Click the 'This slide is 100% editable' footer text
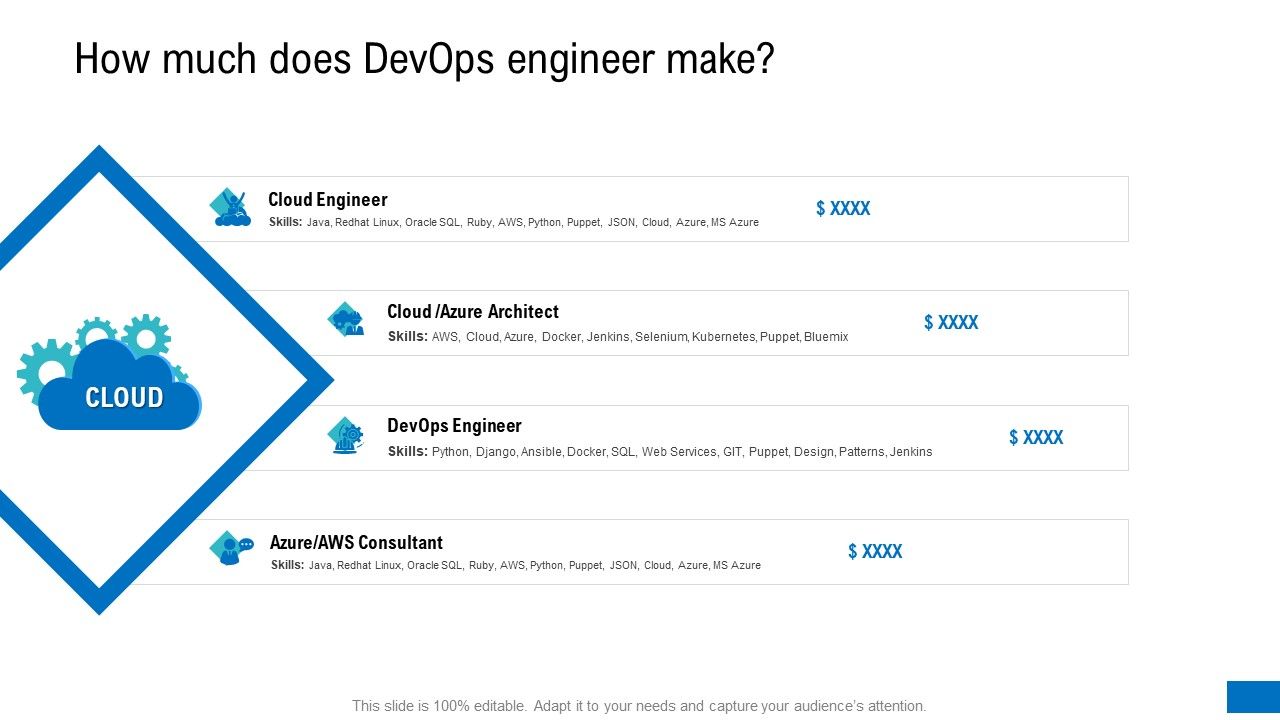Image resolution: width=1280 pixels, height=720 pixels. pos(640,705)
